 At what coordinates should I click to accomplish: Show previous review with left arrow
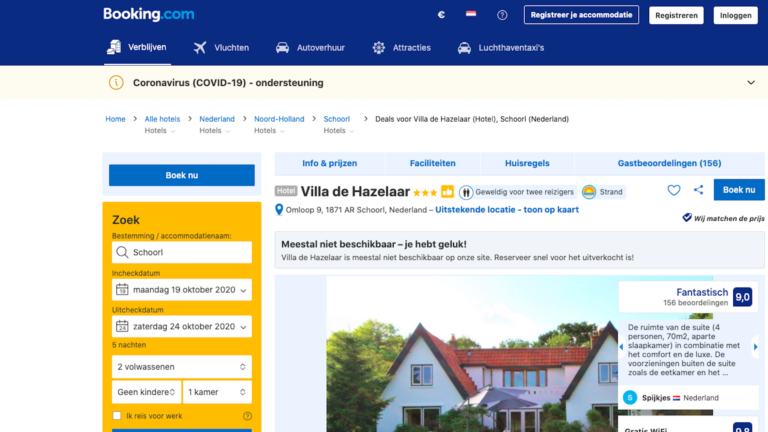(x=622, y=348)
